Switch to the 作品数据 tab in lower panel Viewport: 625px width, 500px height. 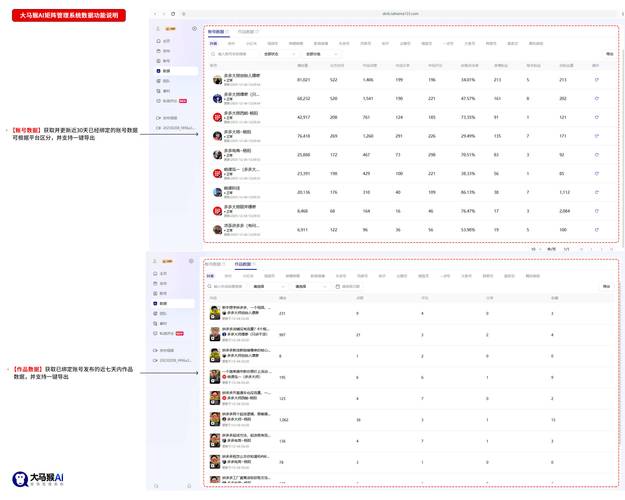(243, 264)
